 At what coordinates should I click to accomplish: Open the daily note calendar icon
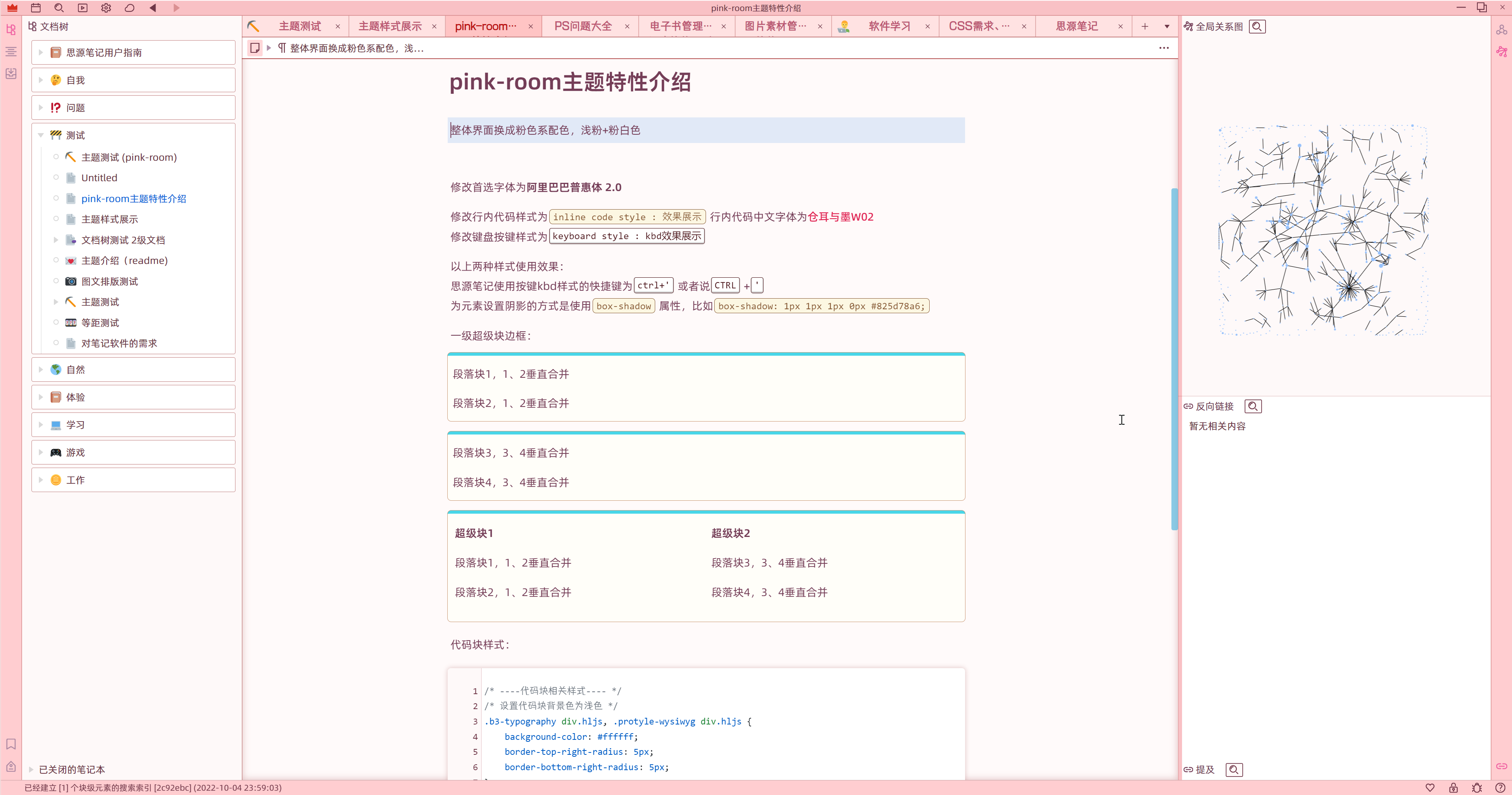(x=36, y=7)
